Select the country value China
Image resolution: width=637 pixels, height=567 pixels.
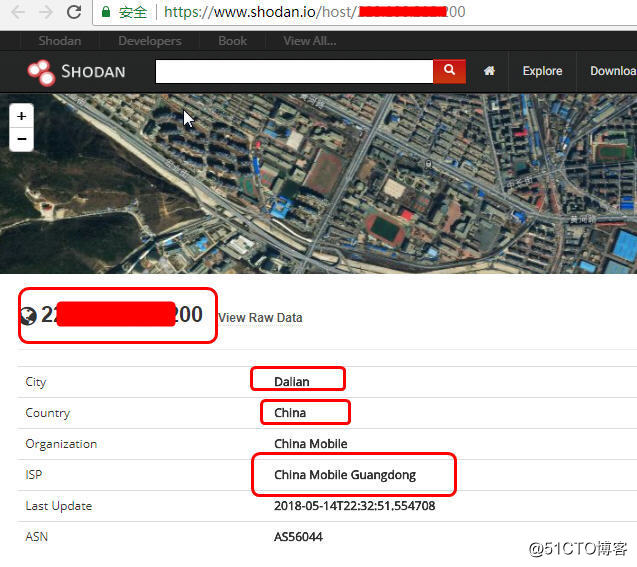click(x=290, y=413)
